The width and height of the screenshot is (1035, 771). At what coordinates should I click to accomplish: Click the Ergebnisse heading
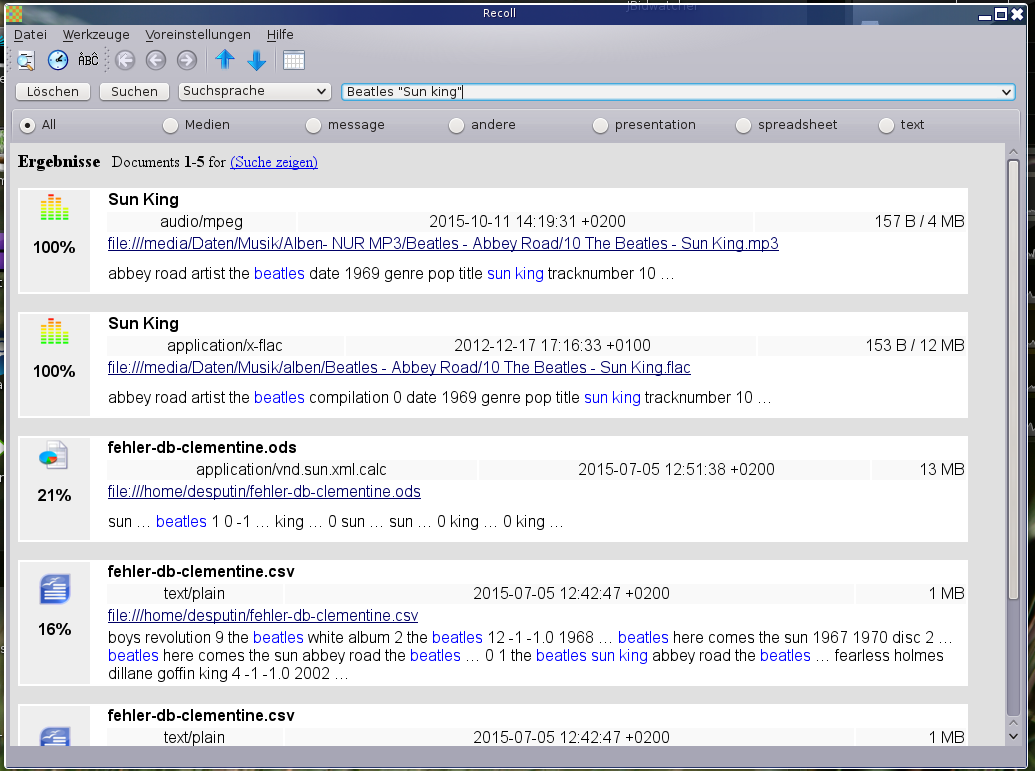(59, 162)
